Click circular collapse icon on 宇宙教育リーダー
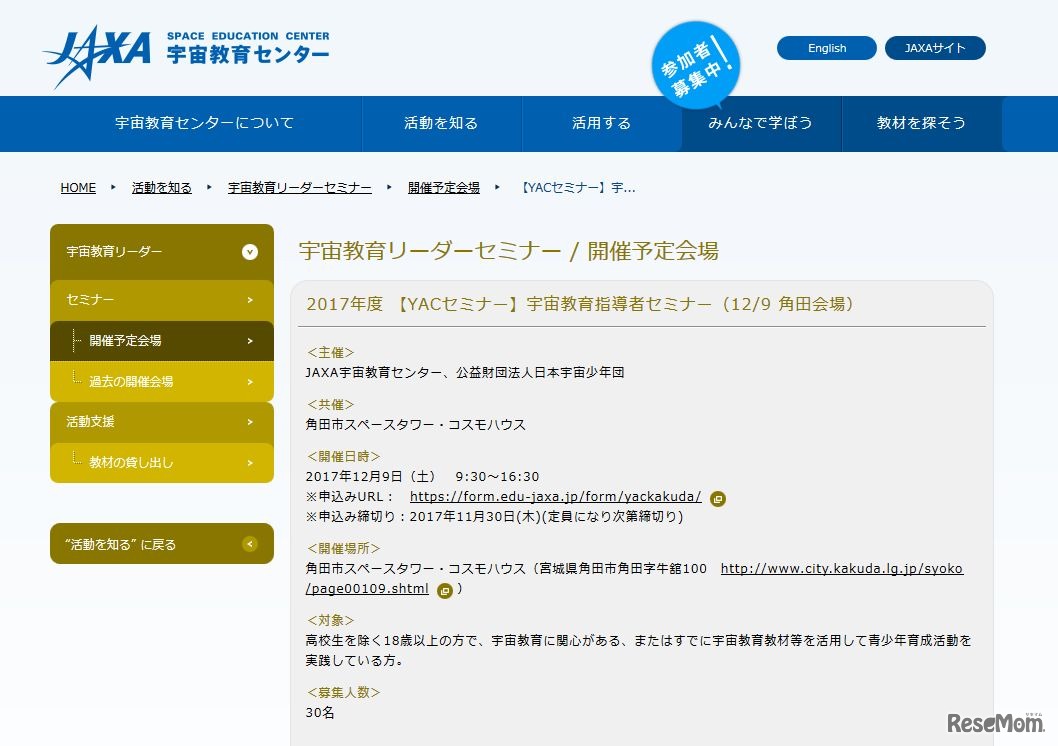The height and width of the screenshot is (746, 1058). click(x=248, y=253)
